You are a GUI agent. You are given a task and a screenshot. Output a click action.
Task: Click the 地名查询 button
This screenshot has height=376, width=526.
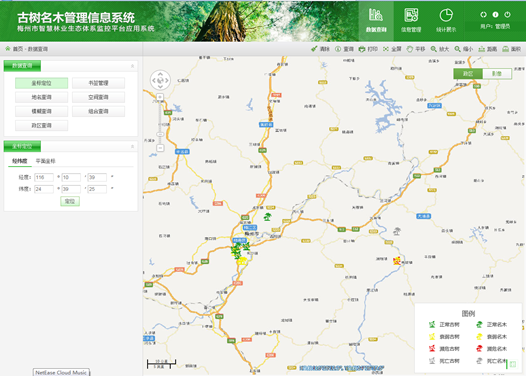pyautogui.click(x=42, y=97)
